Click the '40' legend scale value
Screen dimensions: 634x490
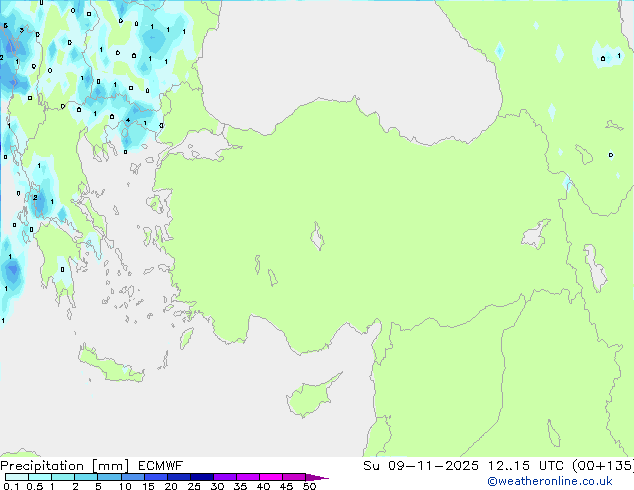[x=263, y=486]
